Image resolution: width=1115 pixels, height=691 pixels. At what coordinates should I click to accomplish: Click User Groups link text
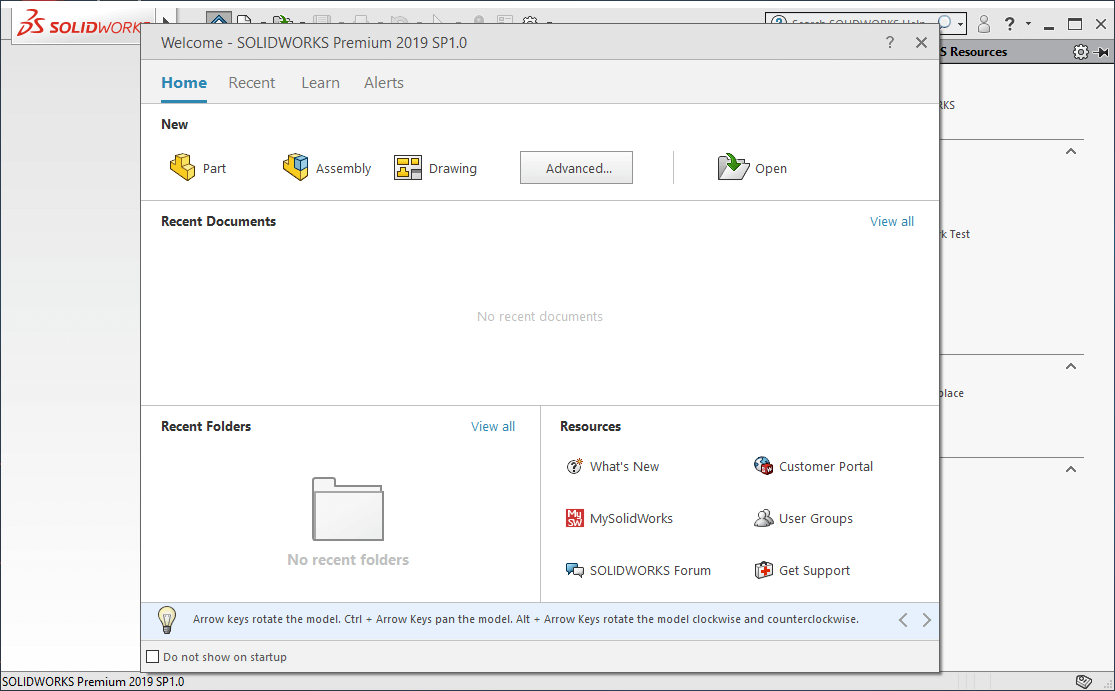816,518
